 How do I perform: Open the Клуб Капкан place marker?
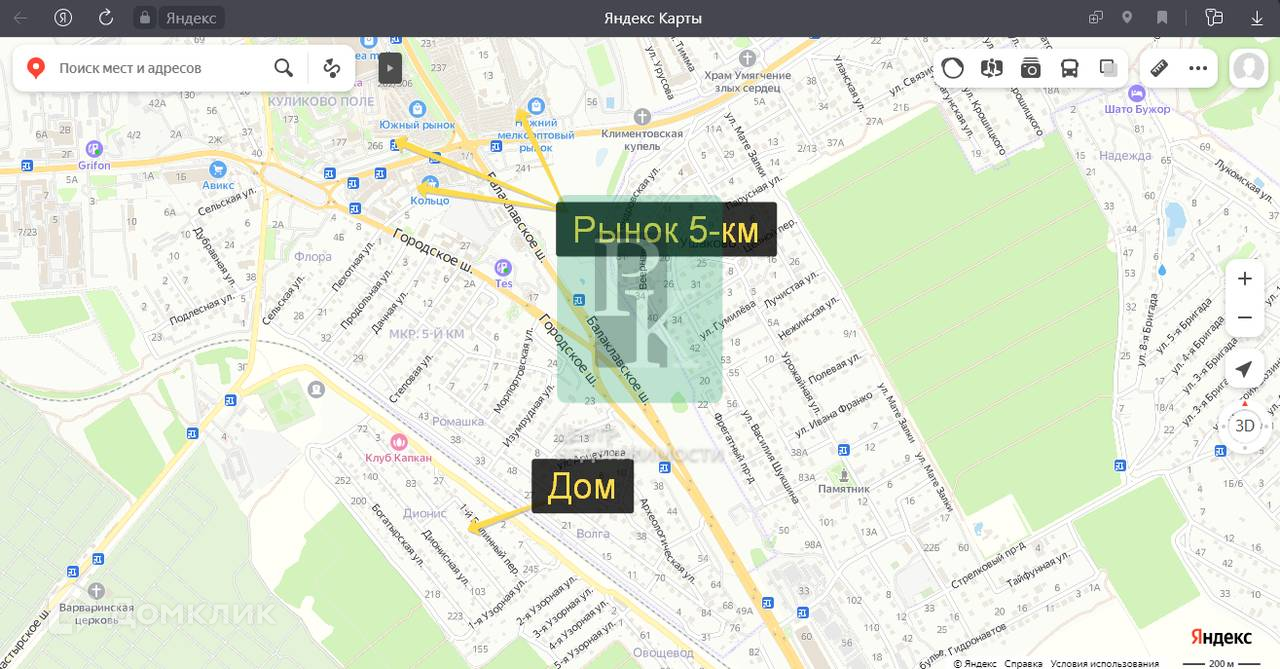click(398, 442)
